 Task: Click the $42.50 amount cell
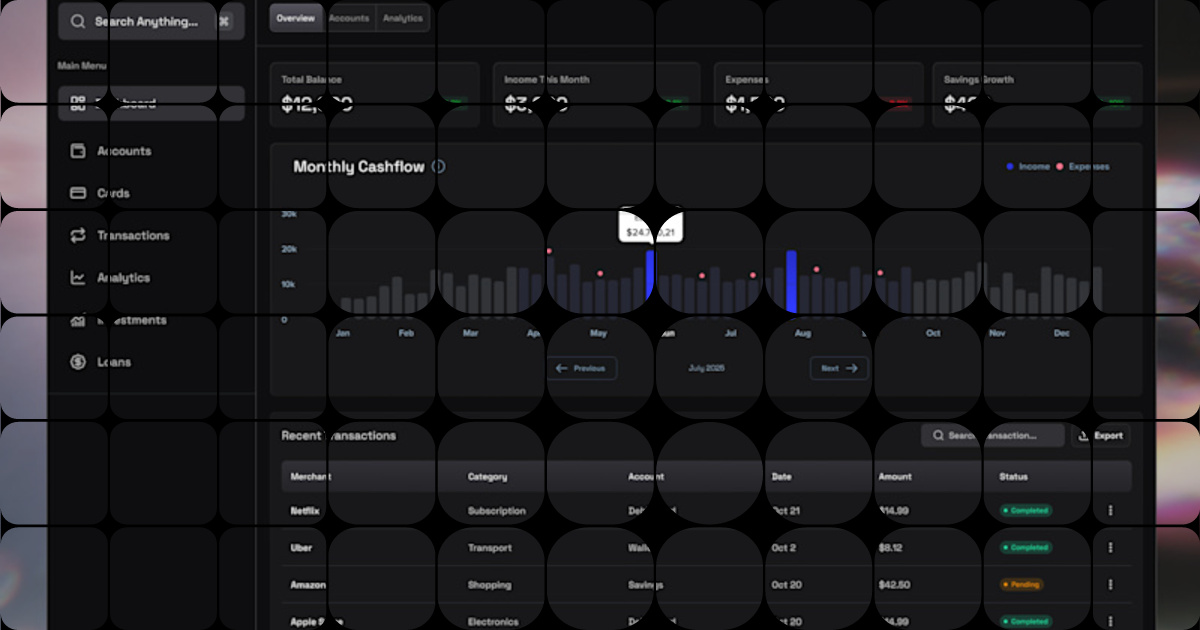coord(893,585)
